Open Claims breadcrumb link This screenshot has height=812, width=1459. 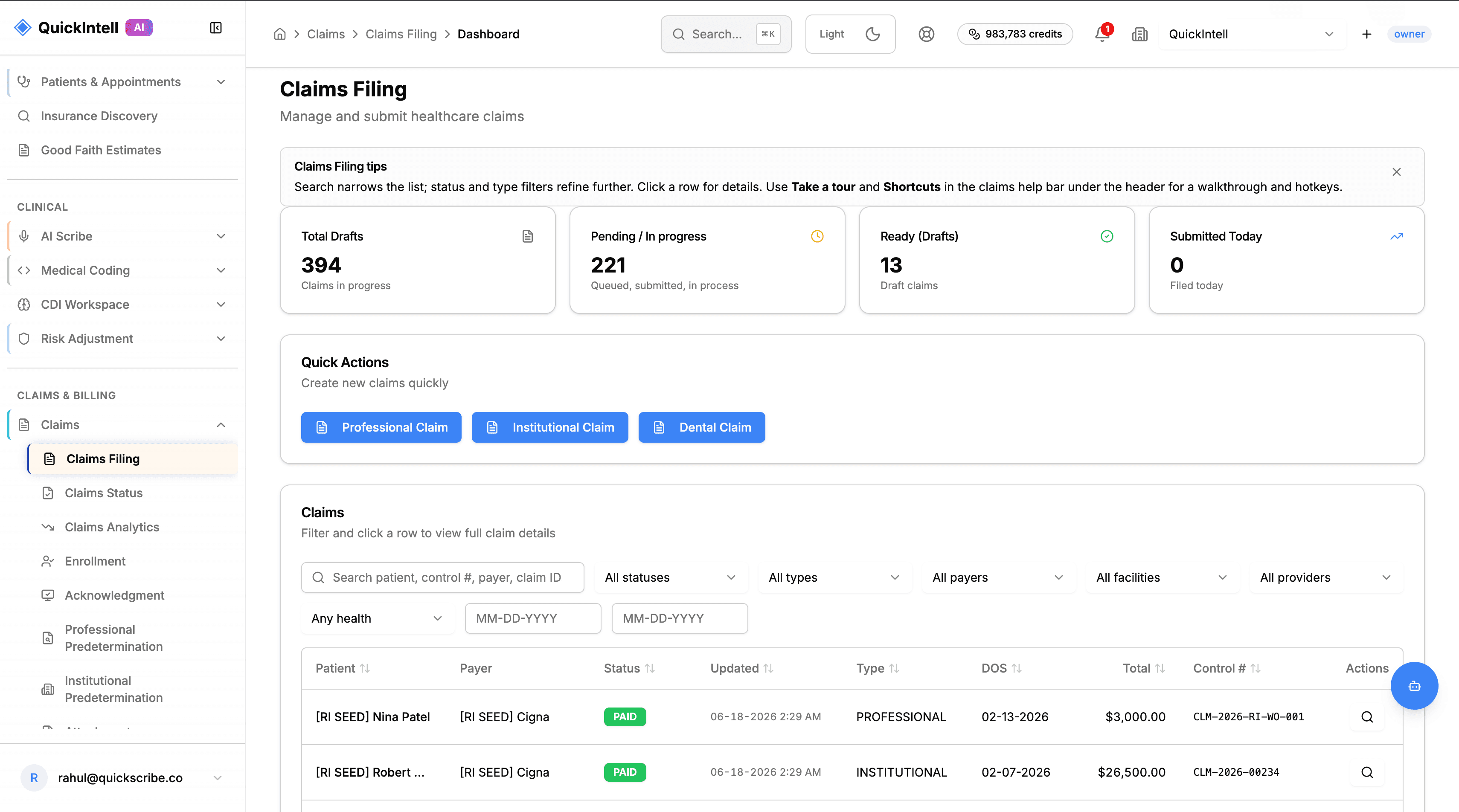[326, 34]
